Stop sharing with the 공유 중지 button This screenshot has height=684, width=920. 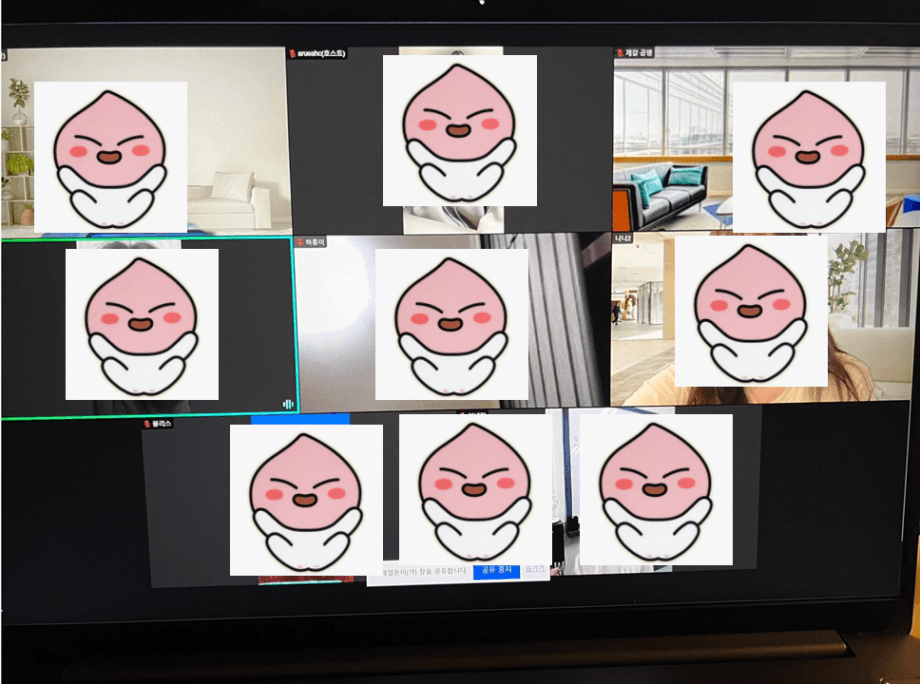496,570
